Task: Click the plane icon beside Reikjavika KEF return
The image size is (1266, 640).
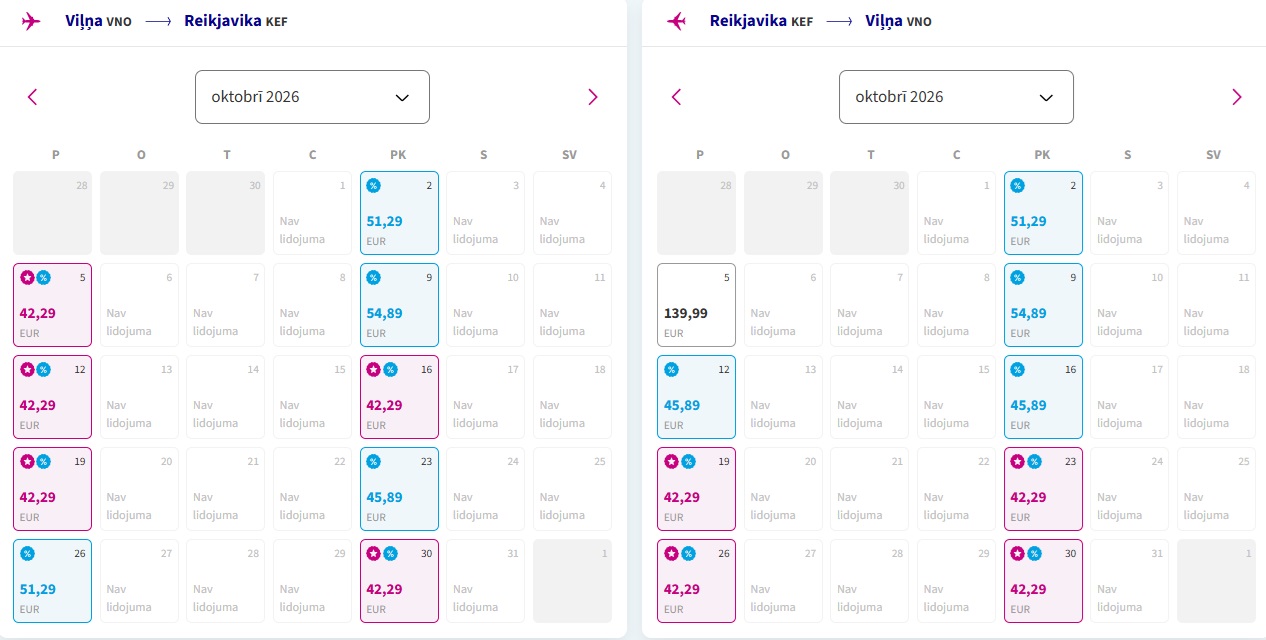Action: coord(677,21)
